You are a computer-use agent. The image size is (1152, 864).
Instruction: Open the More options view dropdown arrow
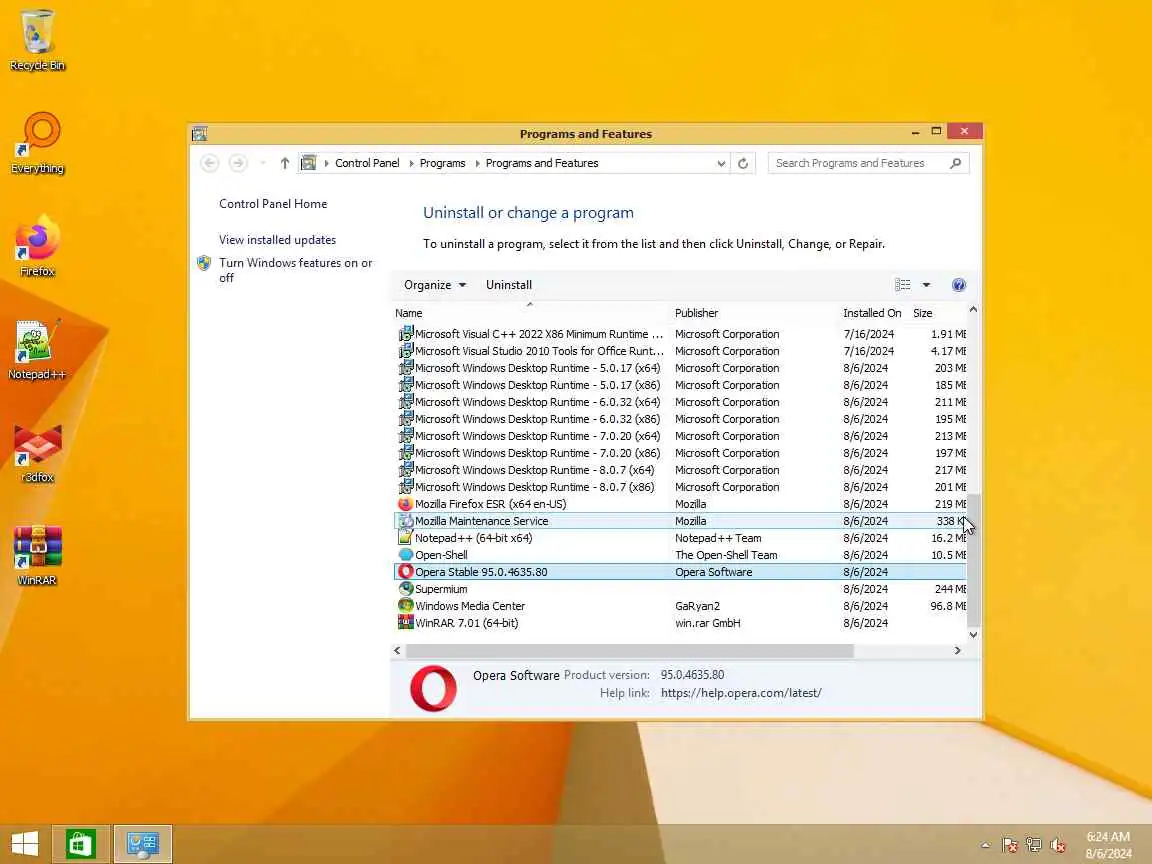(926, 285)
